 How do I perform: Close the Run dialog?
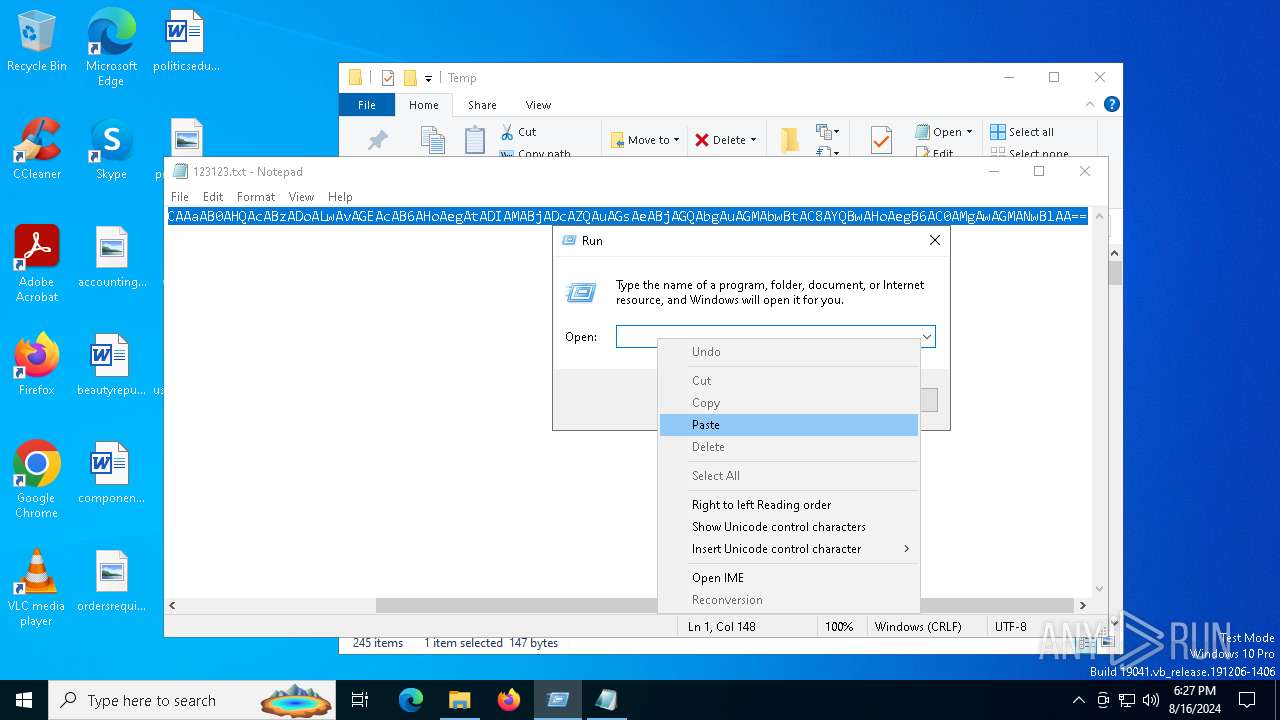coord(935,240)
